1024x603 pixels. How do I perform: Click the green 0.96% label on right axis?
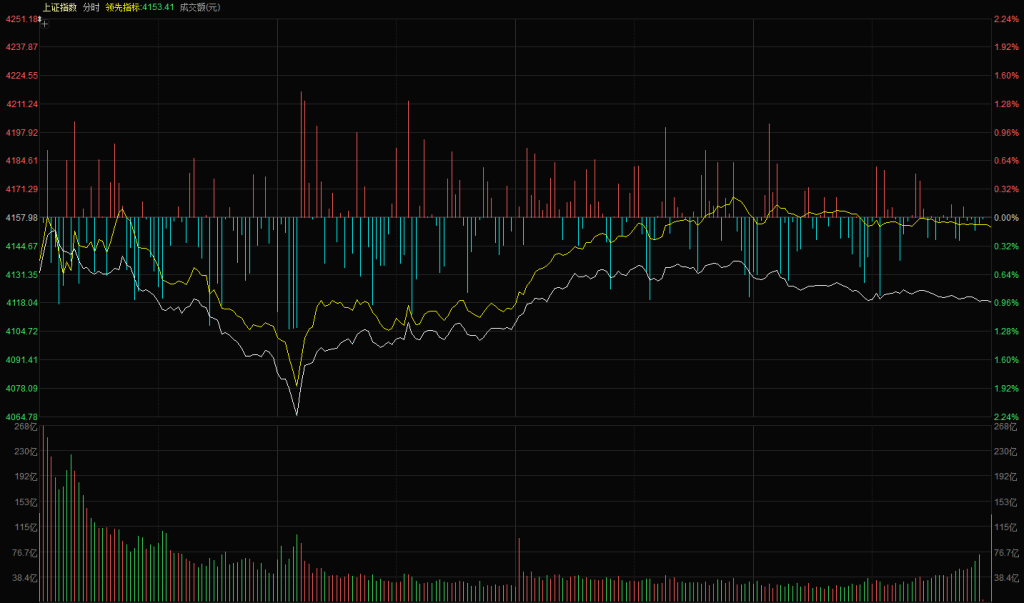(1006, 302)
